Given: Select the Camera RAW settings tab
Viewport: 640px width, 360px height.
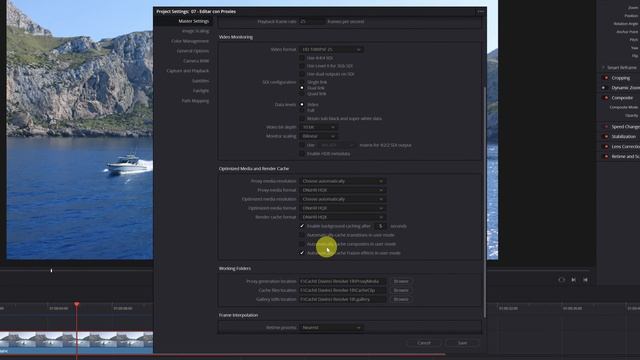Looking at the screenshot, I should pos(196,61).
